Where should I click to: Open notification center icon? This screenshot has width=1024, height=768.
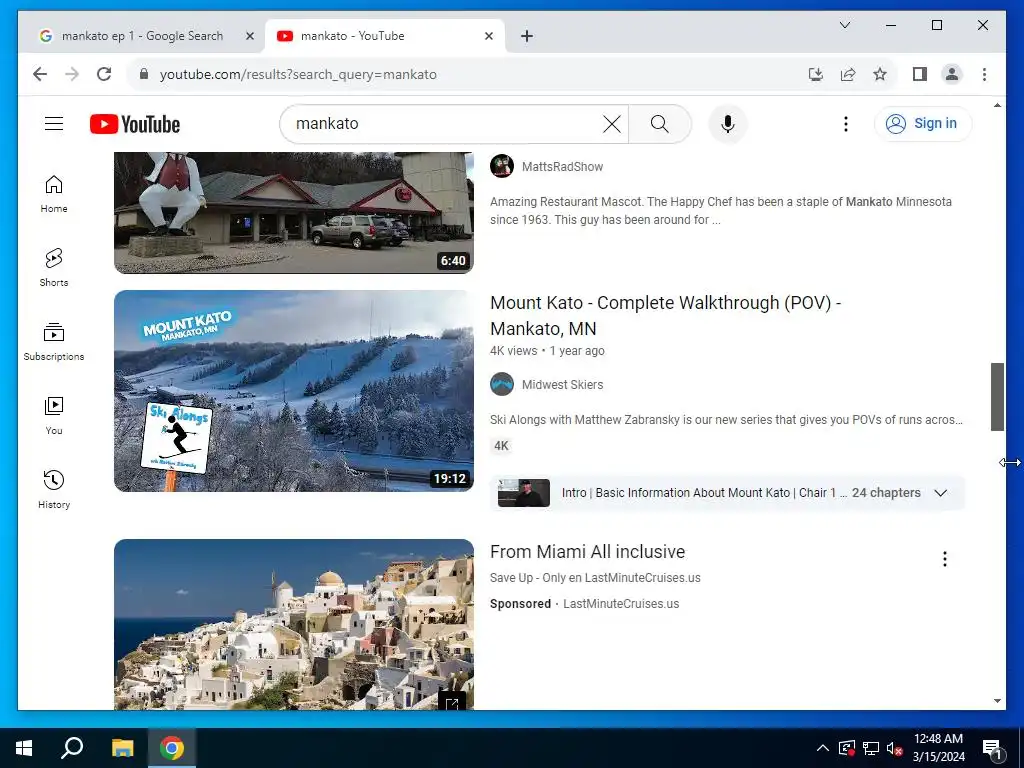tap(992, 749)
